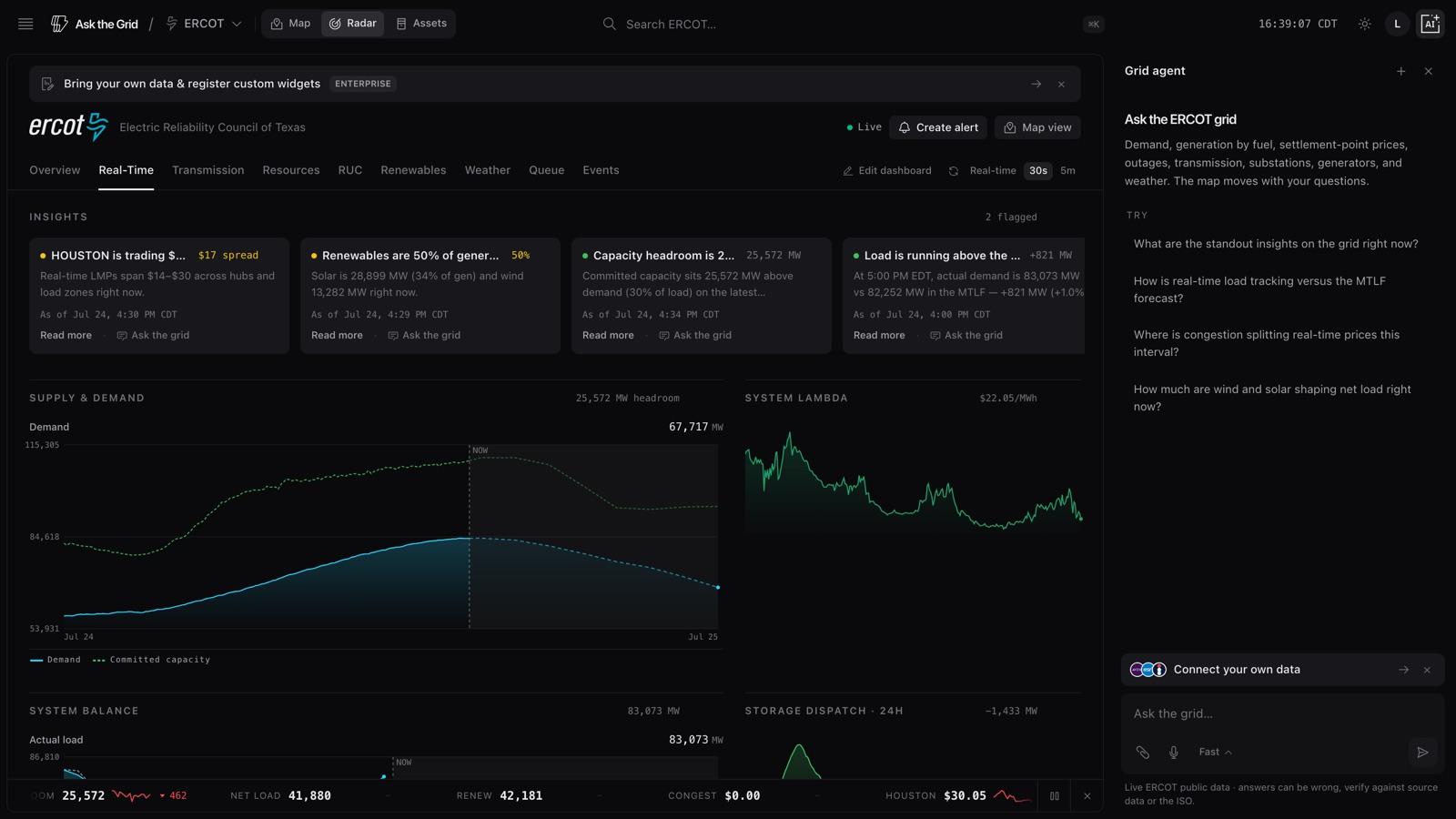The width and height of the screenshot is (1456, 819).
Task: Click the Live status indicator
Action: point(864,127)
